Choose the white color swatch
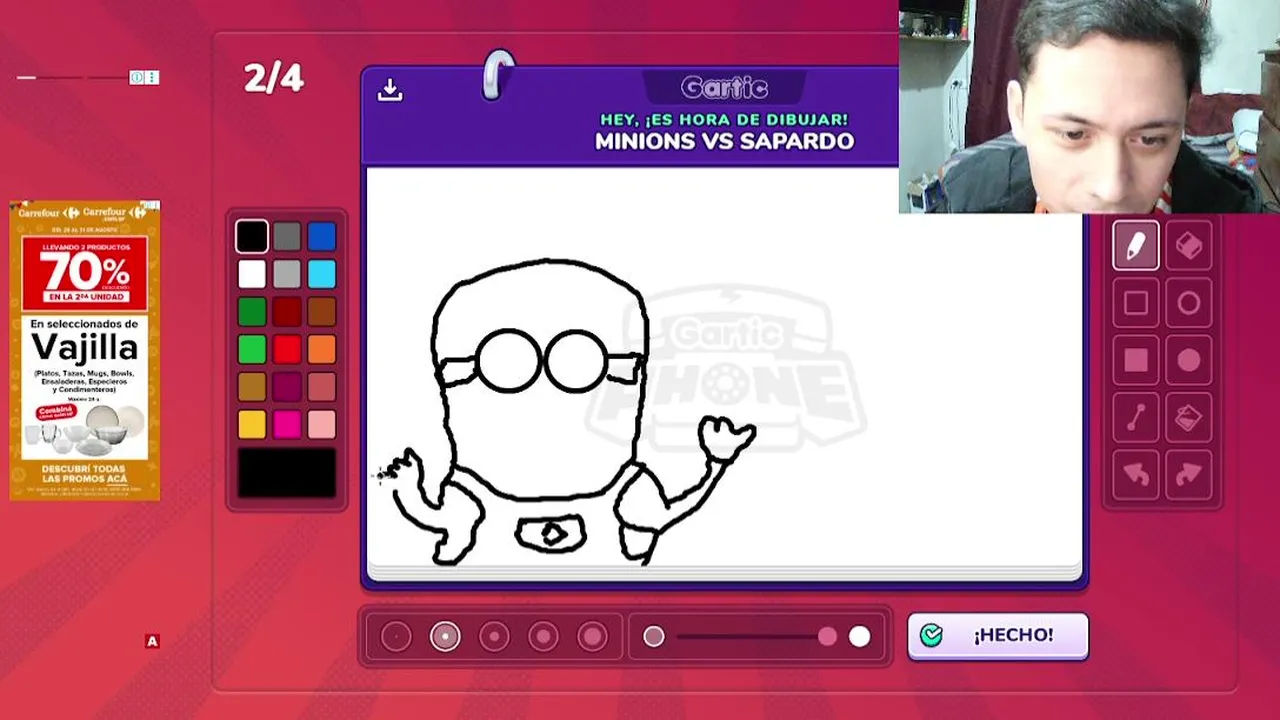Image resolution: width=1280 pixels, height=720 pixels. tap(252, 274)
